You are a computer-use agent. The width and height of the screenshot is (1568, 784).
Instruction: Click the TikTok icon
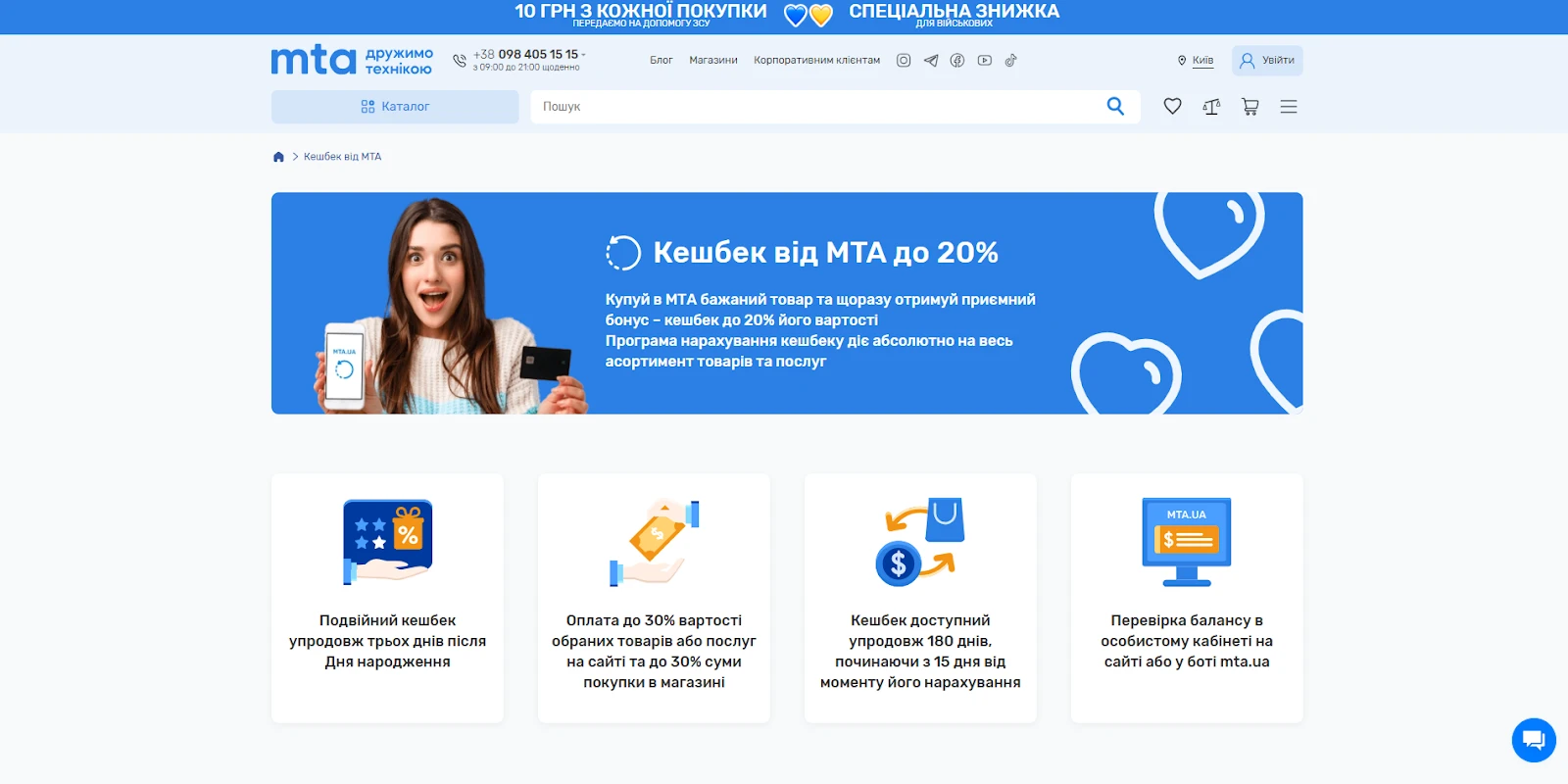(1011, 61)
